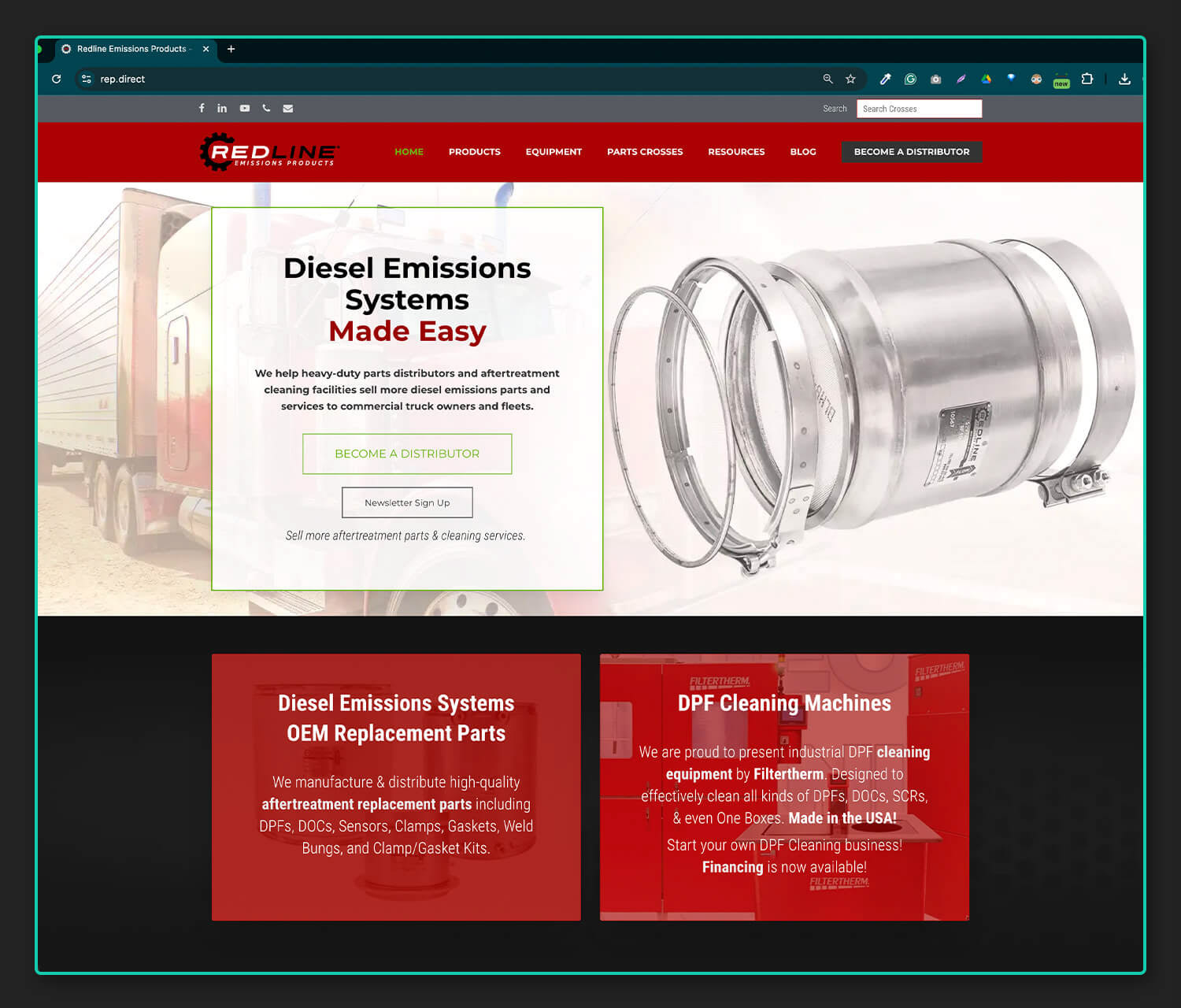This screenshot has height=1008, width=1181.
Task: Click the 'Search' label beside the search box
Action: point(835,109)
